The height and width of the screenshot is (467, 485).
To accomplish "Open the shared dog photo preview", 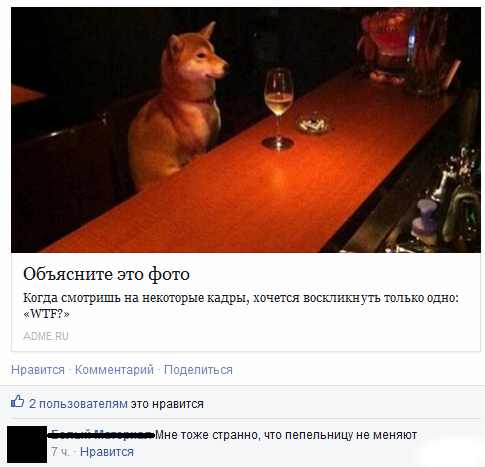I will [x=246, y=130].
